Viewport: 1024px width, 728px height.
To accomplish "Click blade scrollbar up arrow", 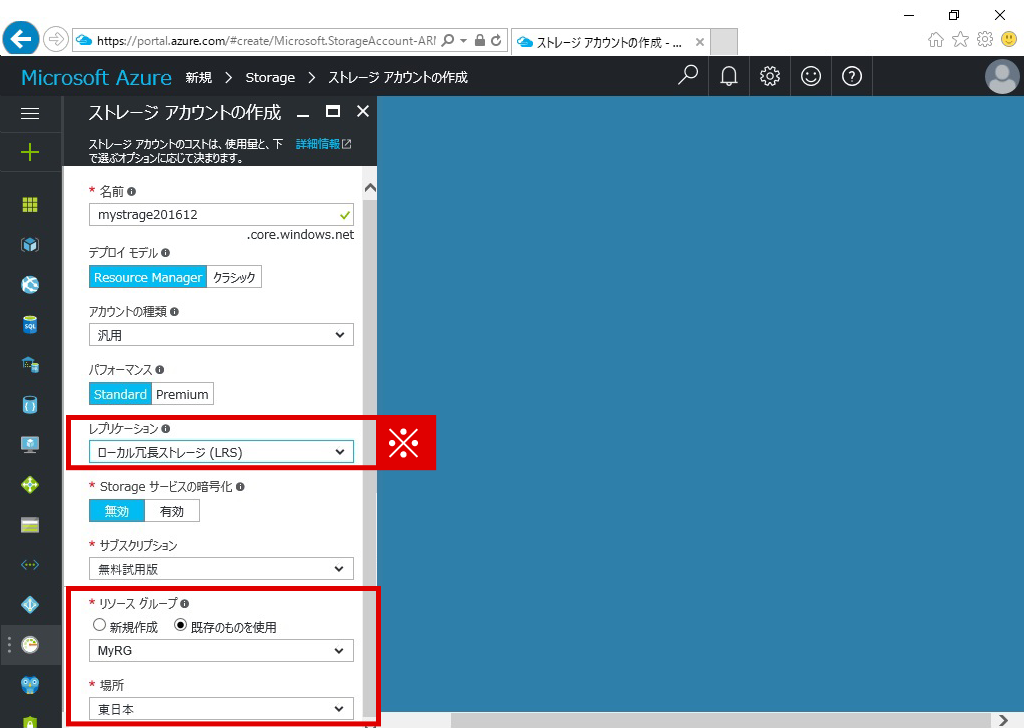I will [370, 189].
